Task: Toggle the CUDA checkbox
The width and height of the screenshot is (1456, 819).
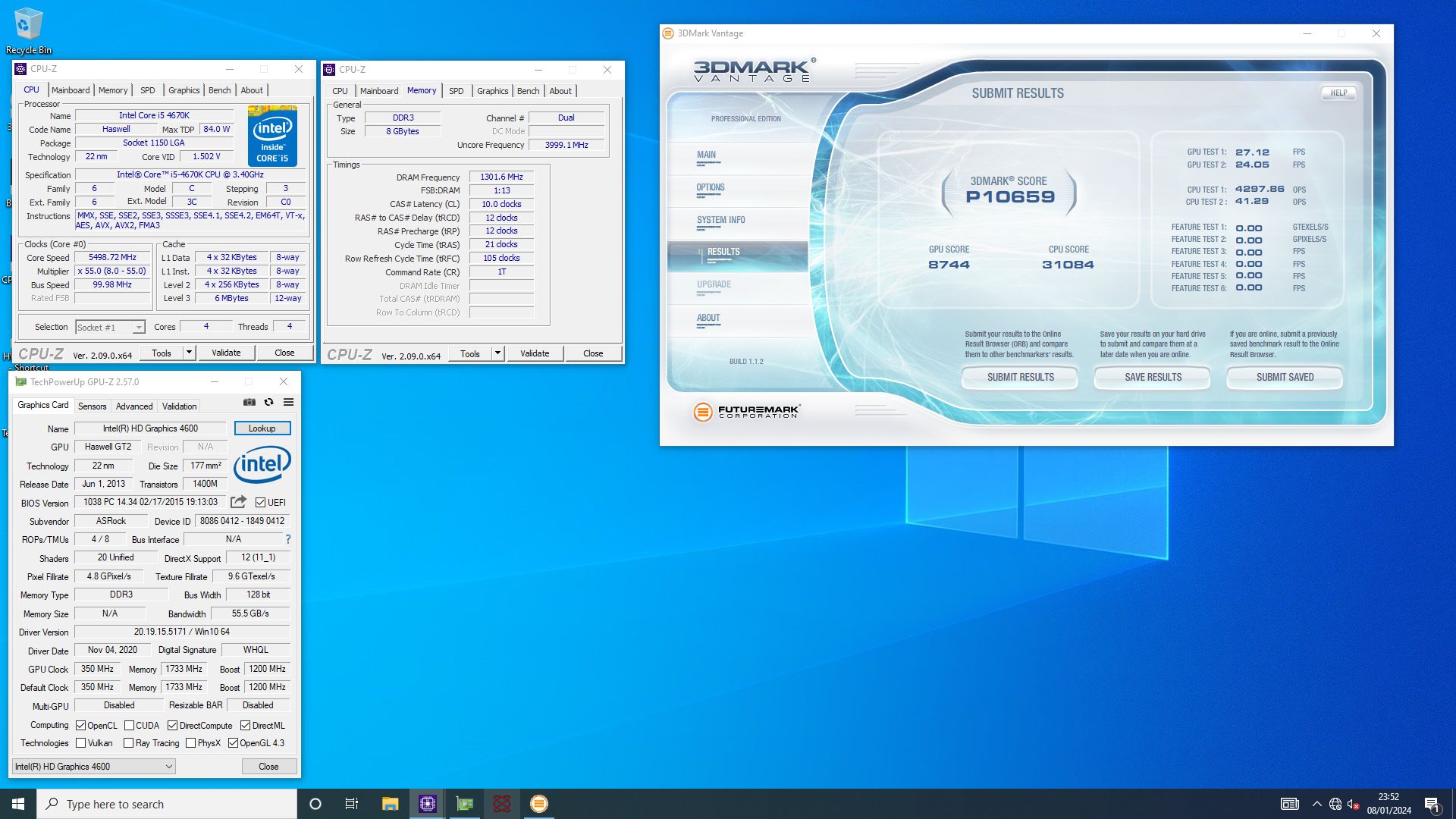Action: [x=129, y=725]
